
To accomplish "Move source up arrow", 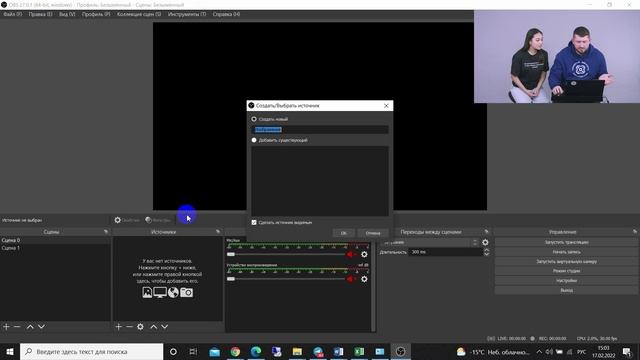I will click(x=153, y=327).
